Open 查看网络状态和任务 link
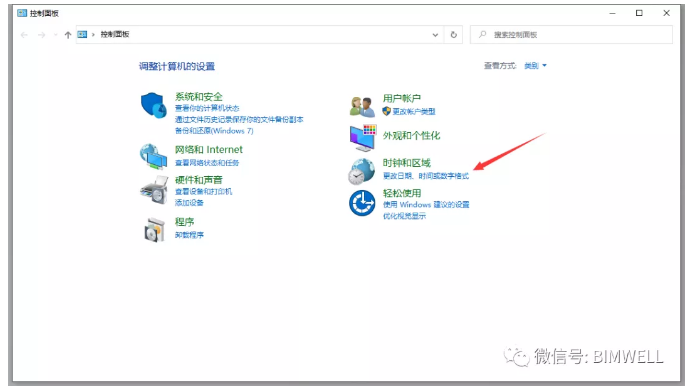 (207, 163)
